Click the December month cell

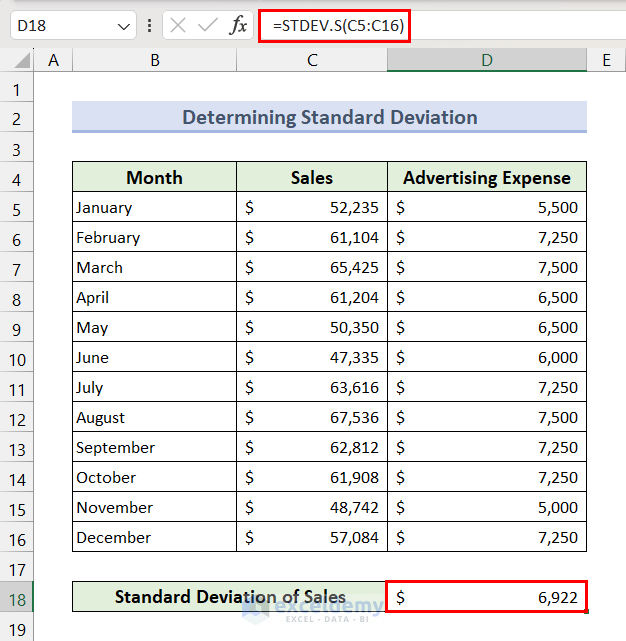point(154,538)
